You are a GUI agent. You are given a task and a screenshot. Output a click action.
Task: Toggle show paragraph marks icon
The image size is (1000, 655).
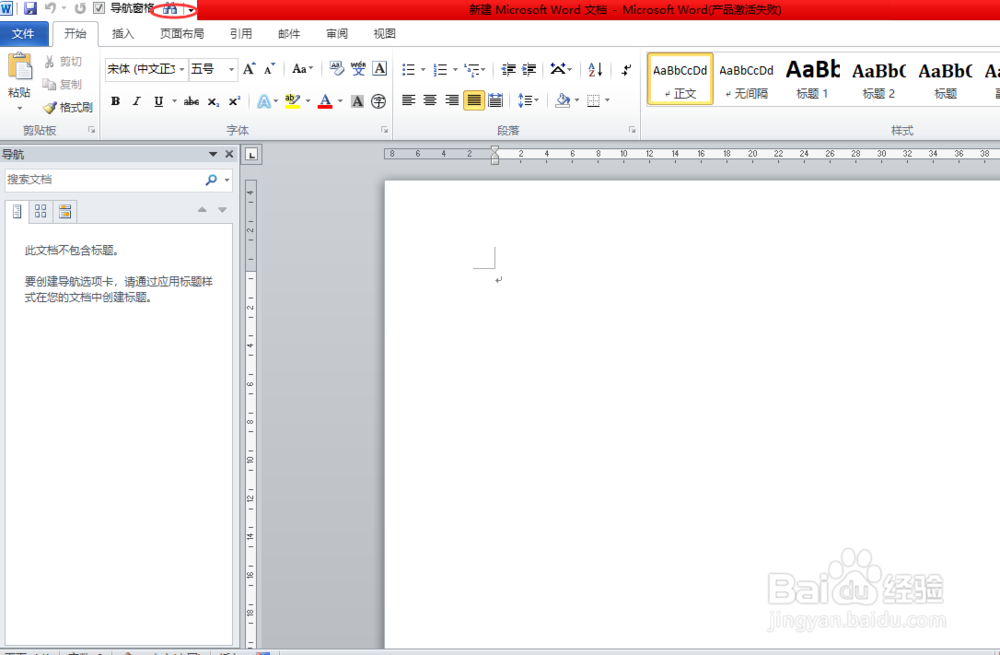(x=626, y=69)
